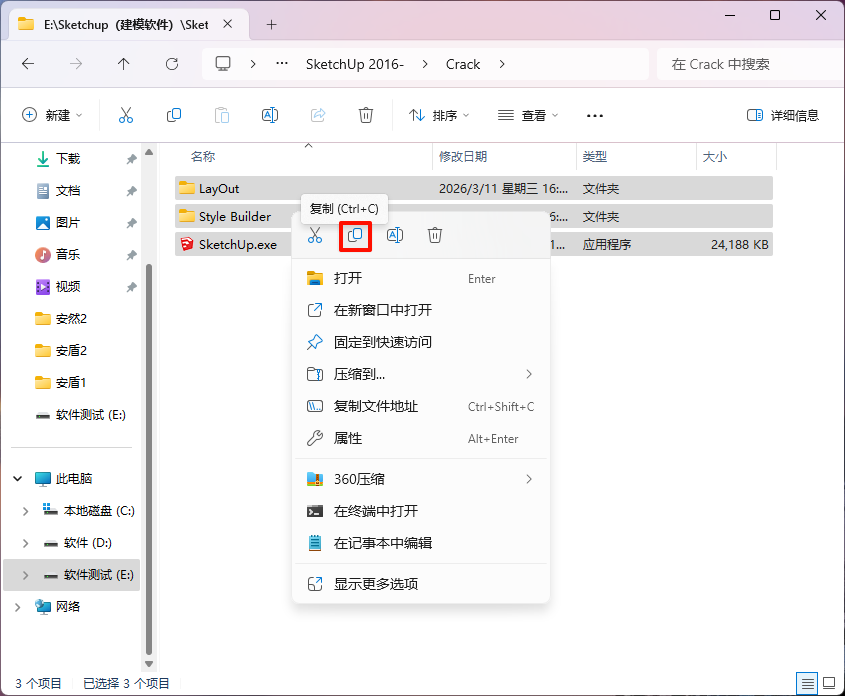Image resolution: width=845 pixels, height=696 pixels.
Task: Unpin Downloads using its pin icon
Action: tap(131, 159)
